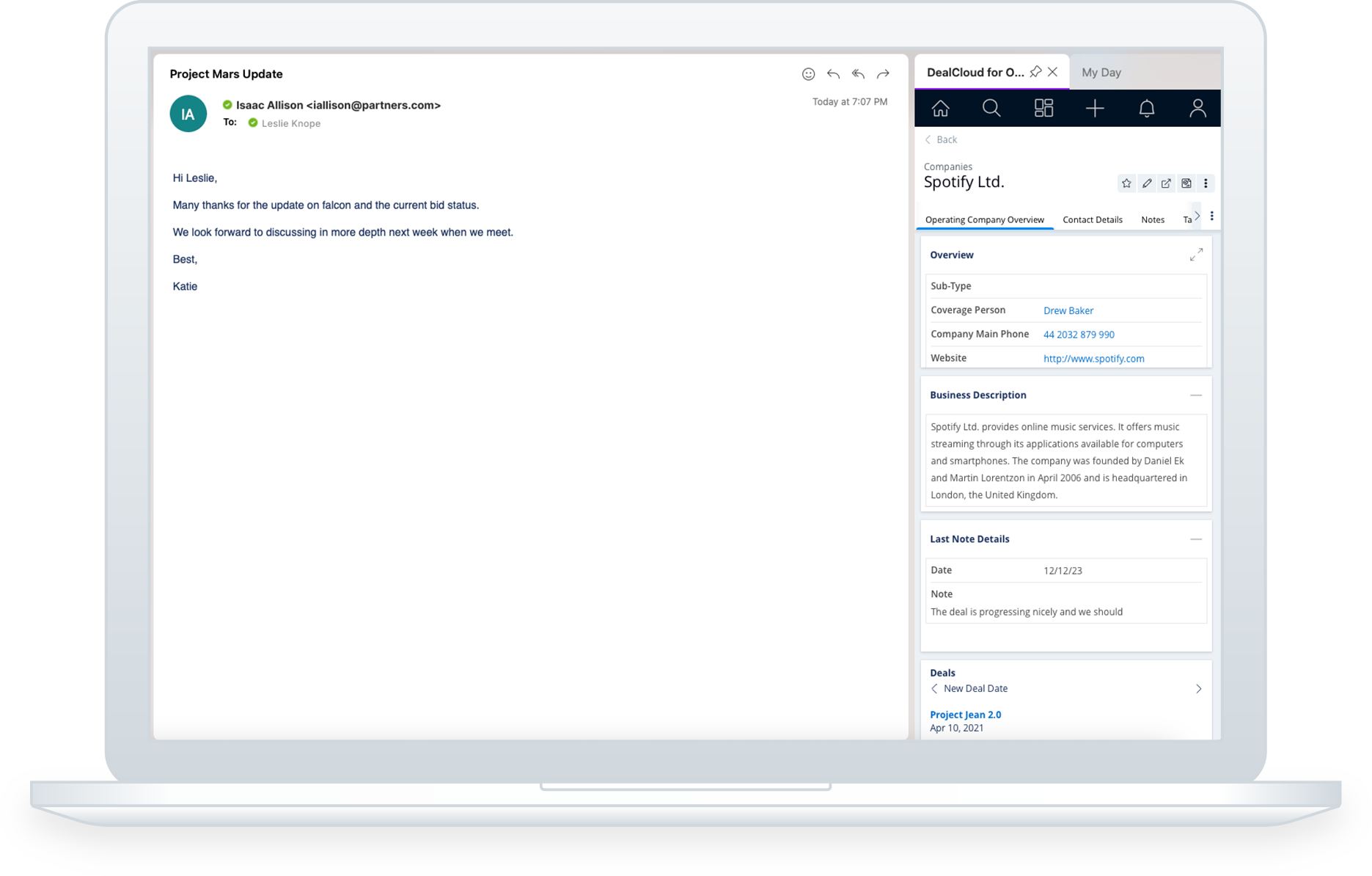Add a reaction with the smiley icon
The height and width of the screenshot is (876, 1372).
(x=808, y=73)
